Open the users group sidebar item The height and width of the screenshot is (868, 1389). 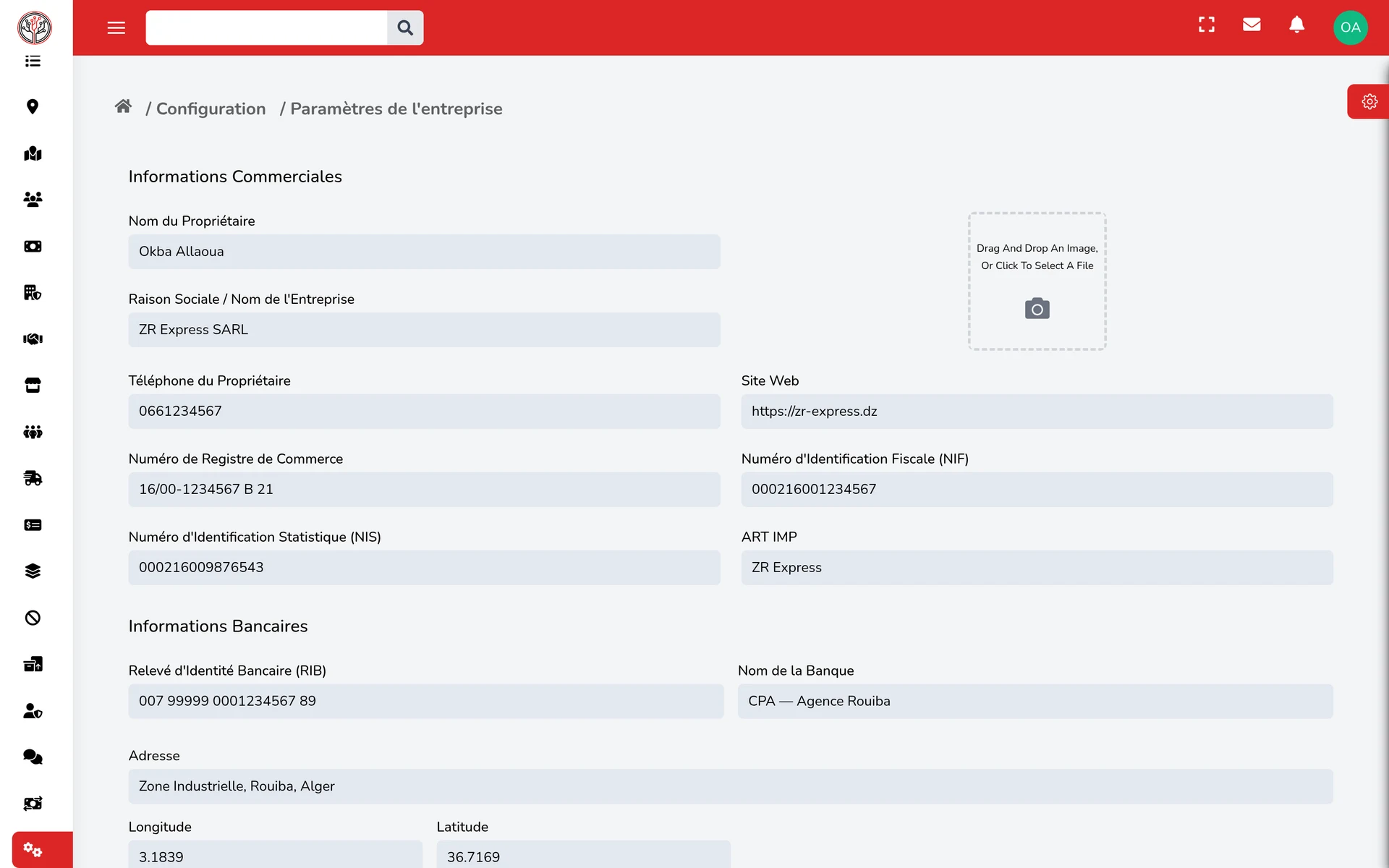pyautogui.click(x=33, y=200)
